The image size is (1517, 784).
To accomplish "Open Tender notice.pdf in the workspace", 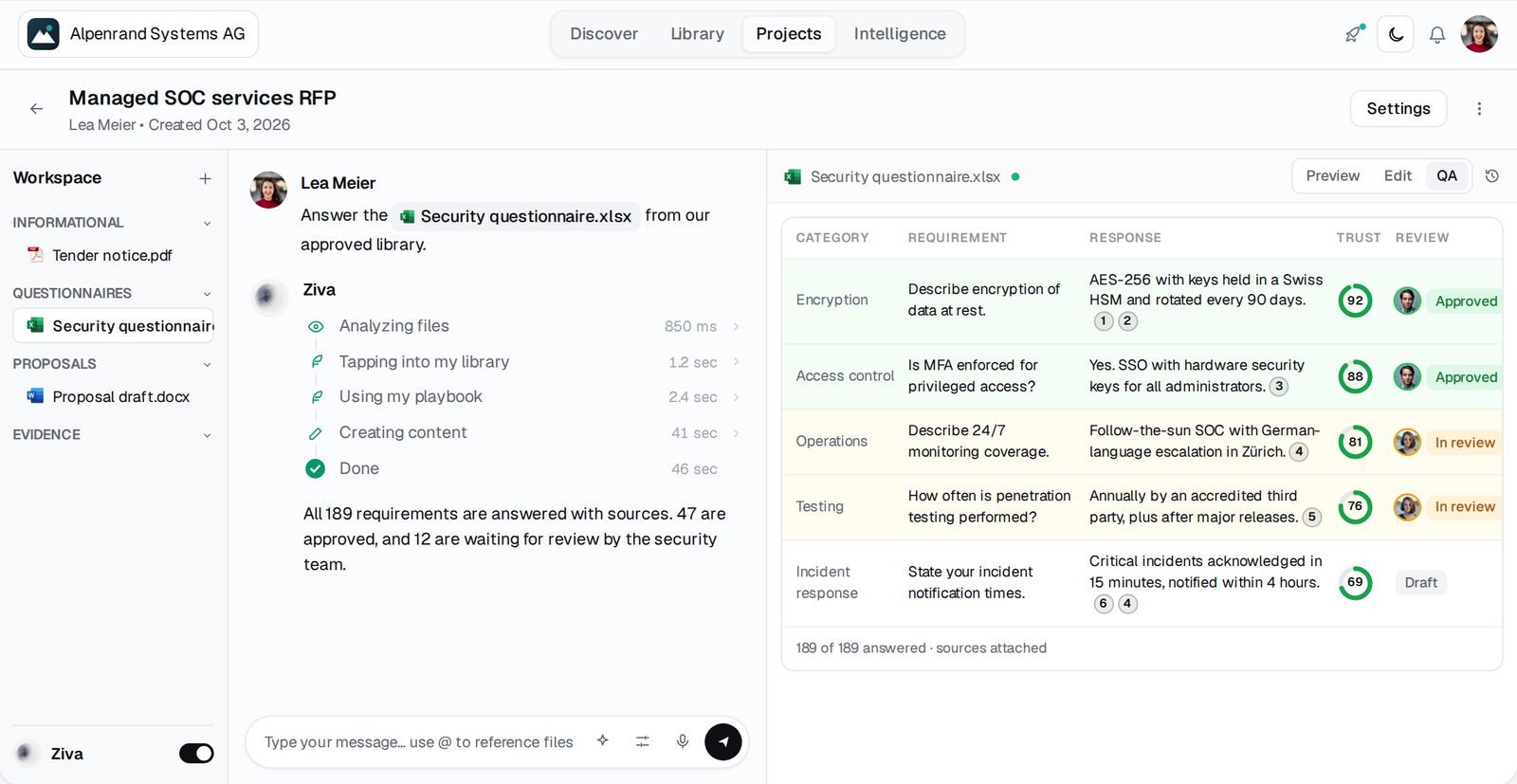I will coord(113,255).
